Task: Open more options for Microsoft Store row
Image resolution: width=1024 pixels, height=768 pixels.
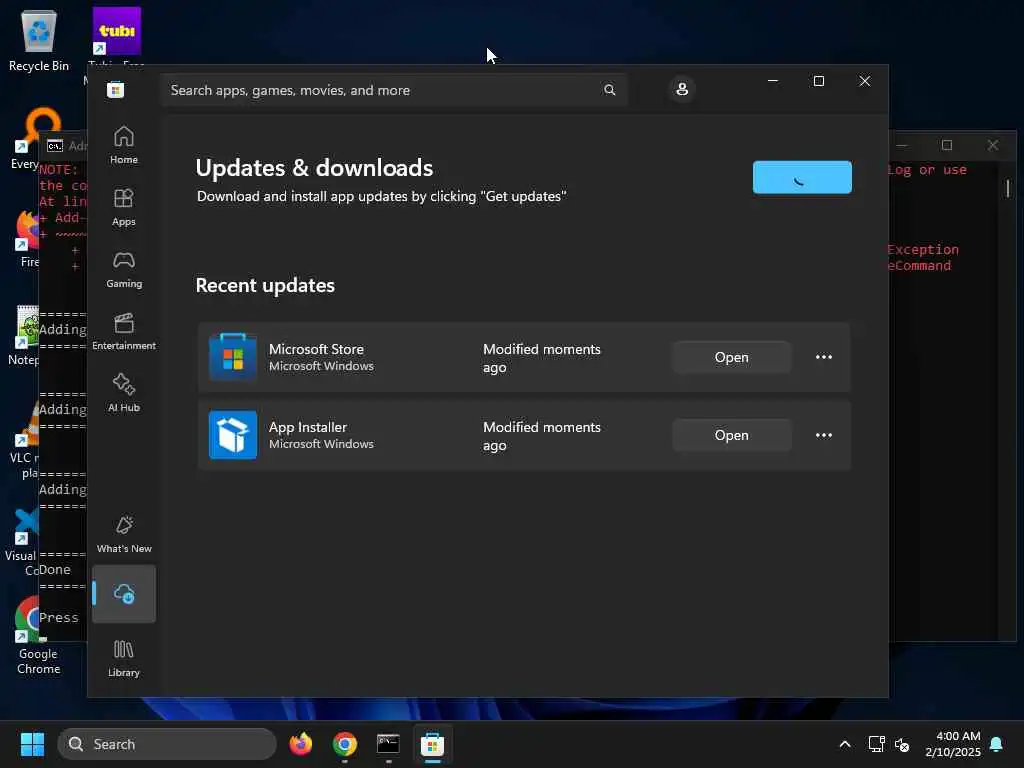Action: (x=824, y=357)
